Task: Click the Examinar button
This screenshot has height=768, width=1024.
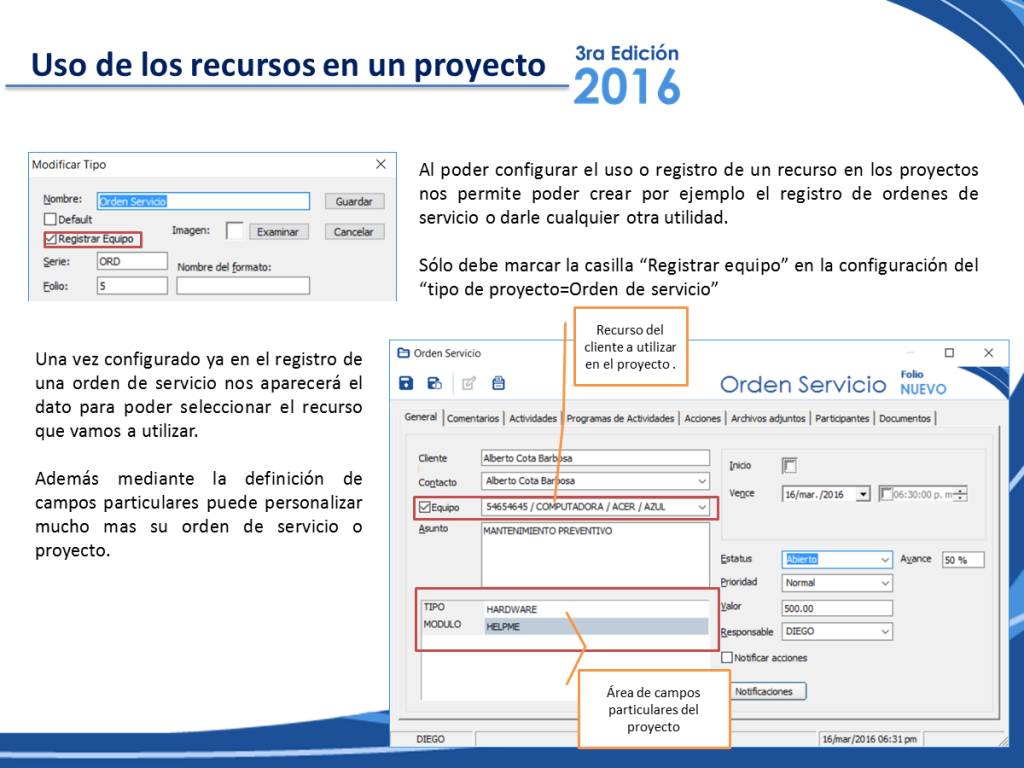Action: [x=278, y=232]
